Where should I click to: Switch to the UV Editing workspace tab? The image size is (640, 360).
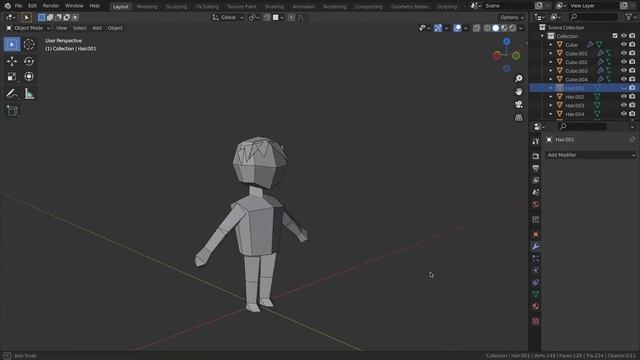[x=207, y=7]
